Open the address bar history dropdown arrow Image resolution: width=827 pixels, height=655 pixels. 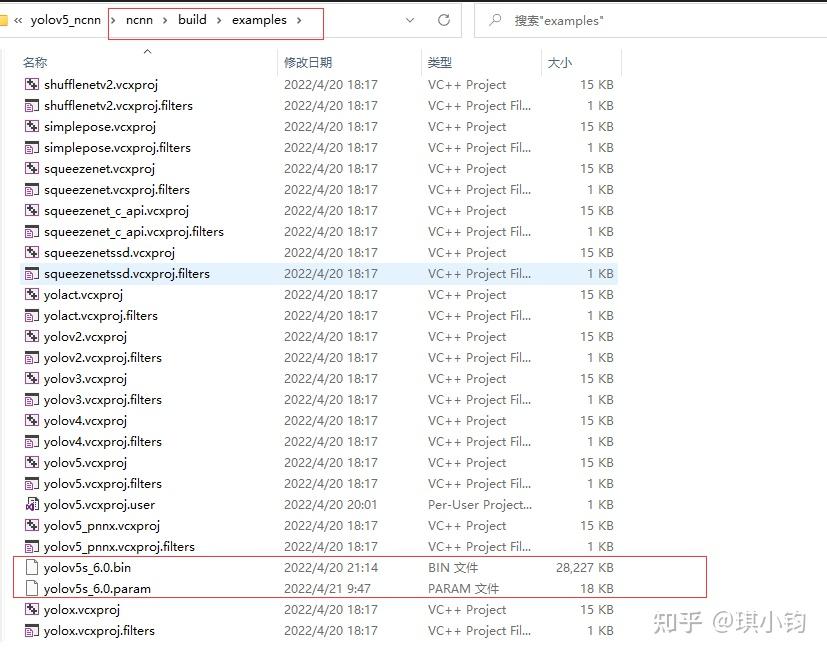tap(410, 19)
